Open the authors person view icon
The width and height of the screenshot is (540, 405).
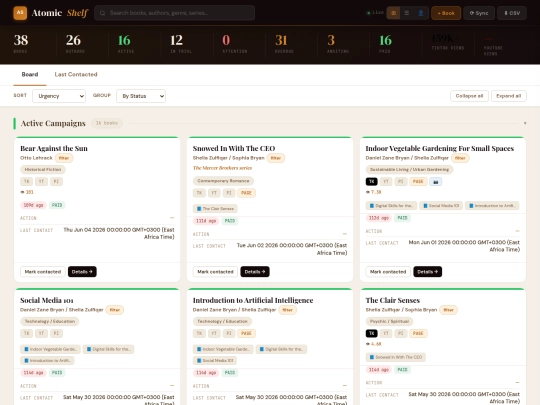tap(420, 13)
